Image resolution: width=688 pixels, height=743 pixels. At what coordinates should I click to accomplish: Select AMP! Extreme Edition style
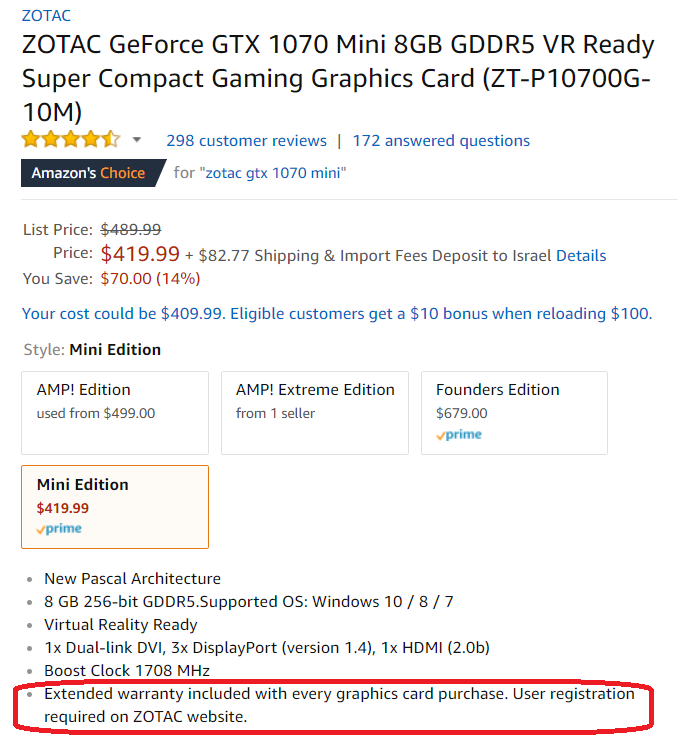315,413
